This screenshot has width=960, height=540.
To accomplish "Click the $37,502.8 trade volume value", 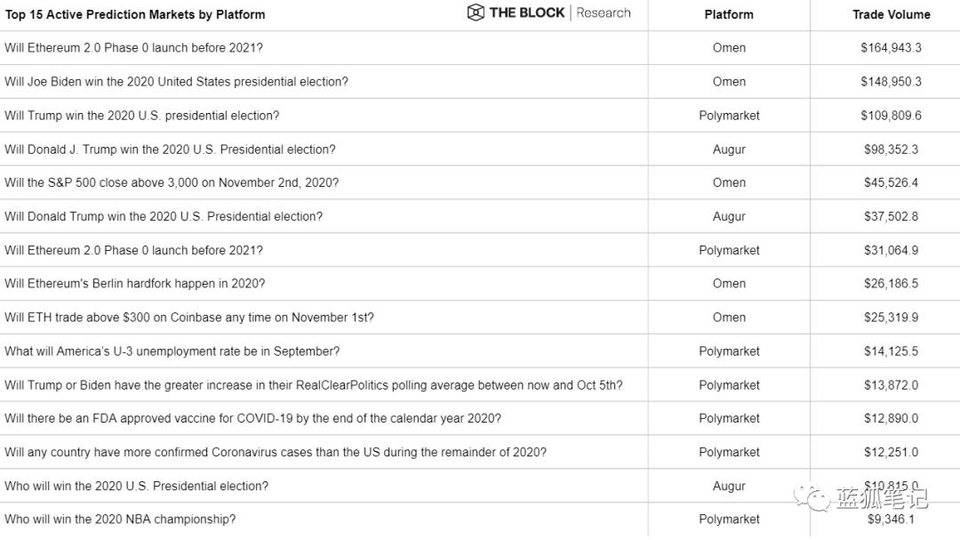I will (890, 216).
